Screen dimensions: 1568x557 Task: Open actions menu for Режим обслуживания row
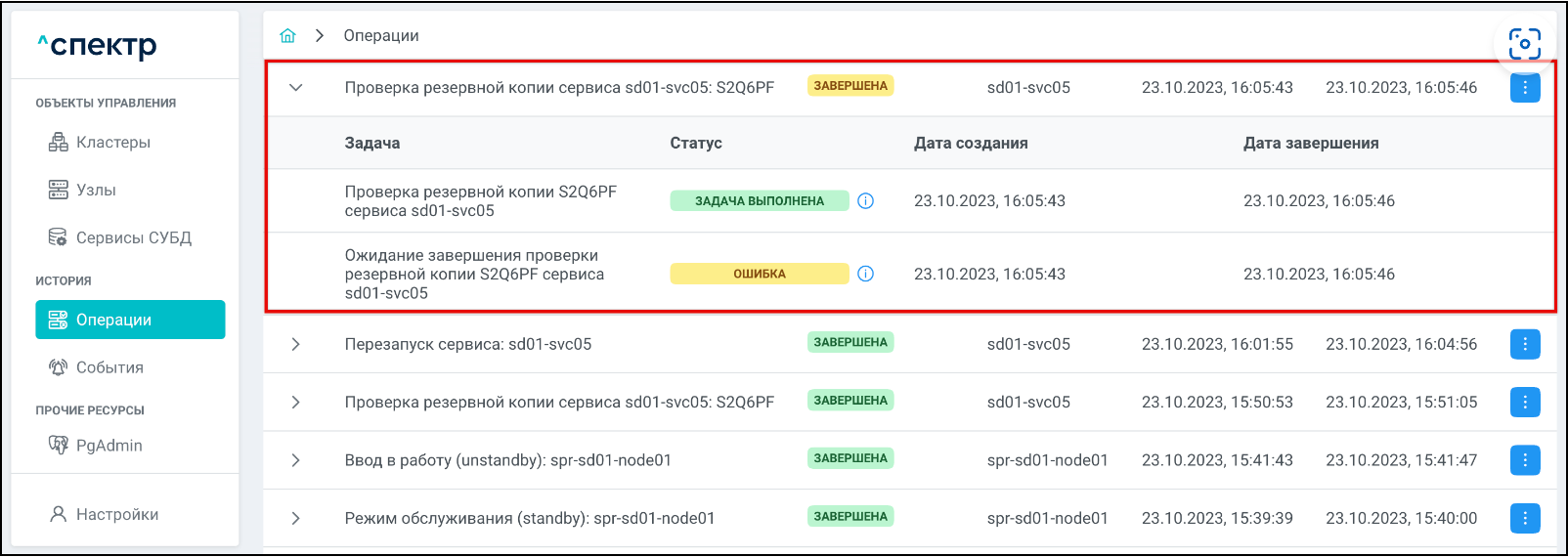click(x=1524, y=518)
